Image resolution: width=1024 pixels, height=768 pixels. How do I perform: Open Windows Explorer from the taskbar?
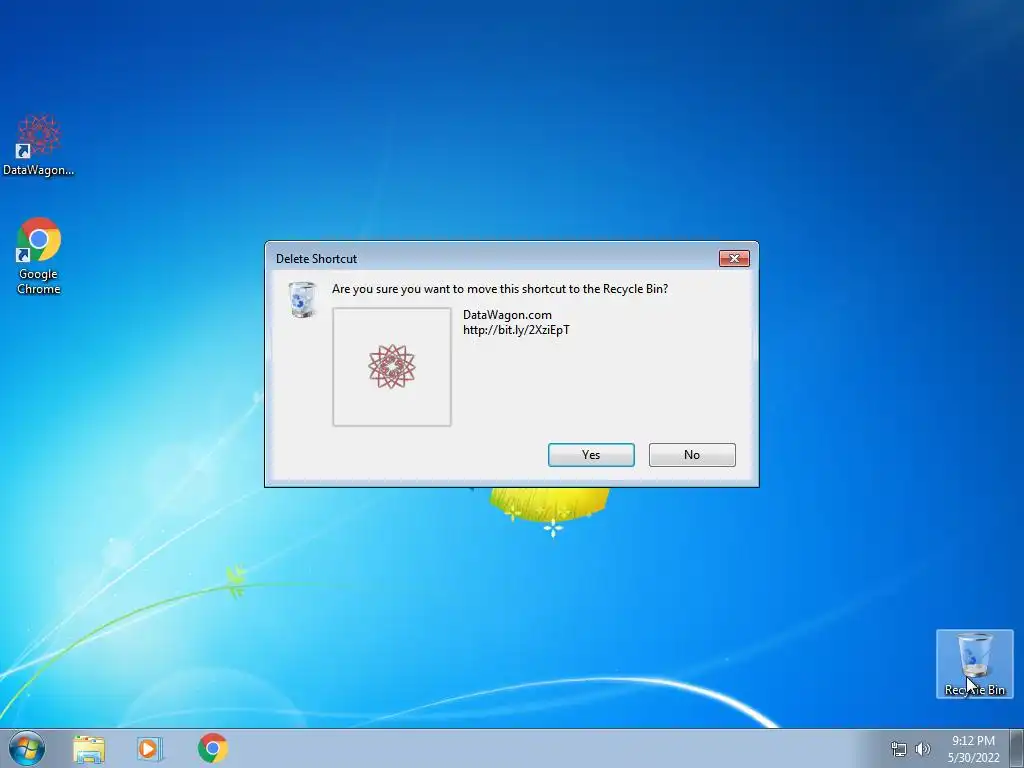click(89, 748)
